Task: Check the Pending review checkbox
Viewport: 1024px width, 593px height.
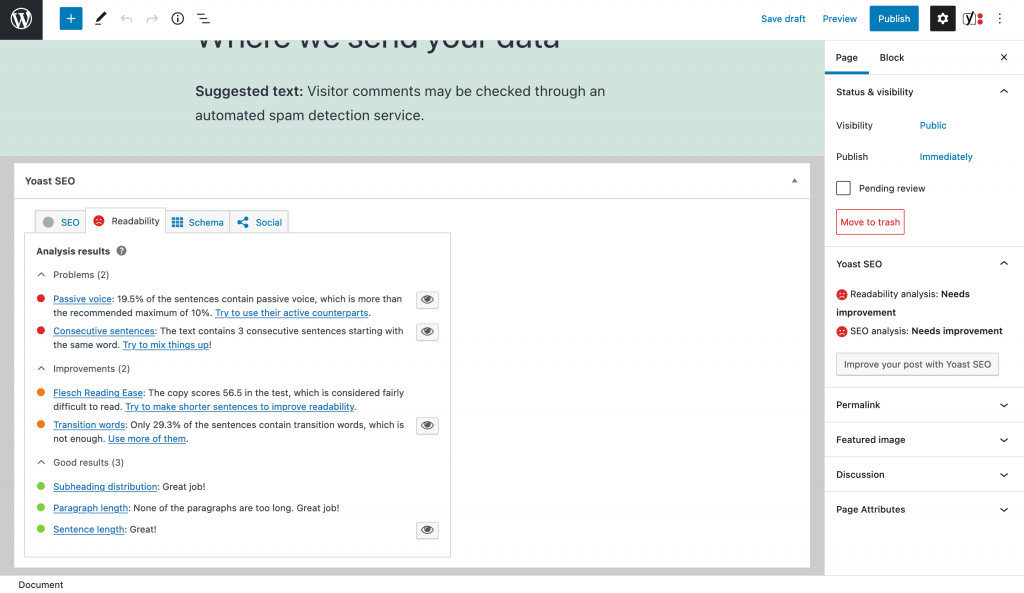Action: point(843,188)
